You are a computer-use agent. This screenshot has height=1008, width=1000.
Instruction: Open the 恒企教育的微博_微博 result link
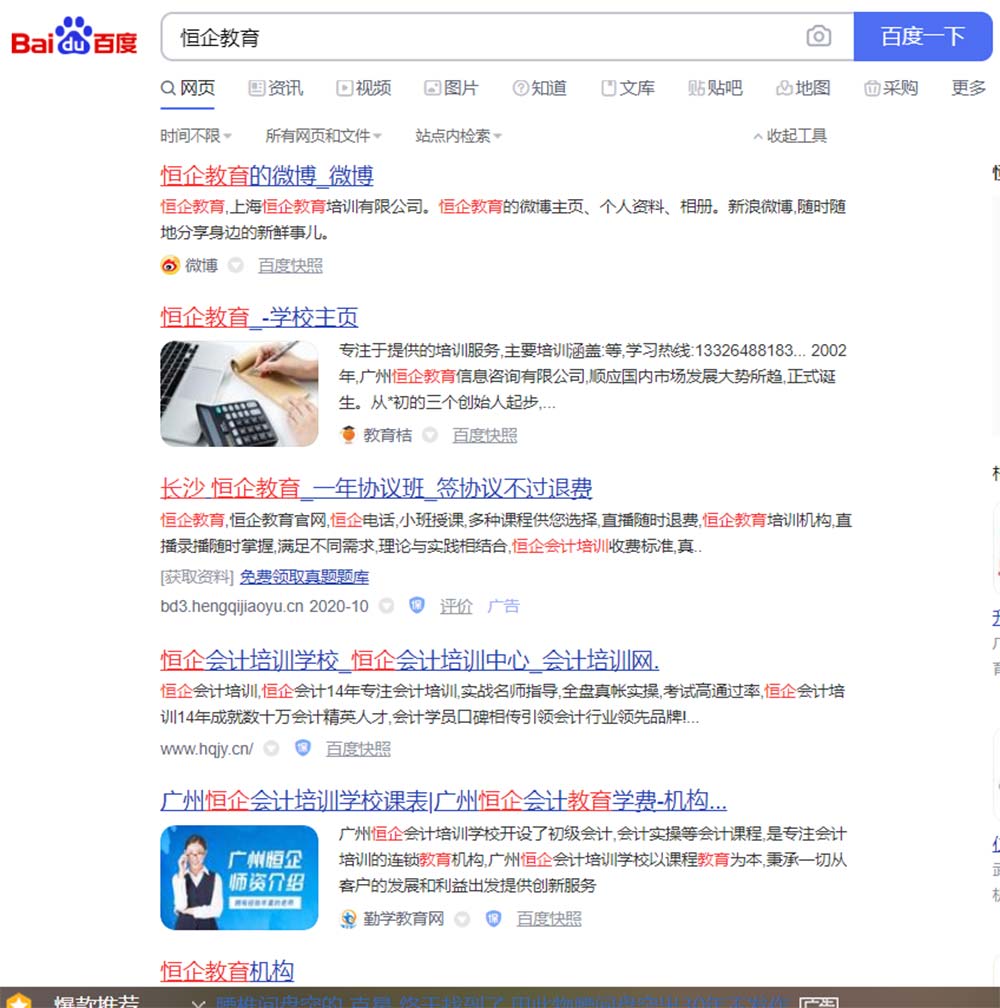tap(267, 176)
